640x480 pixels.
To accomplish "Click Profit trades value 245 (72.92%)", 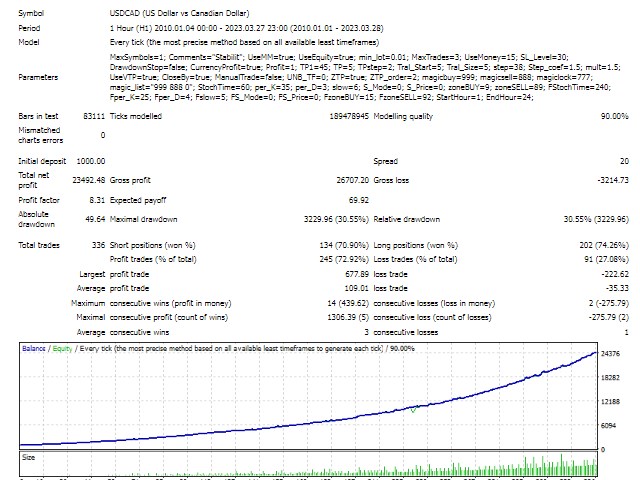I will coord(344,259).
